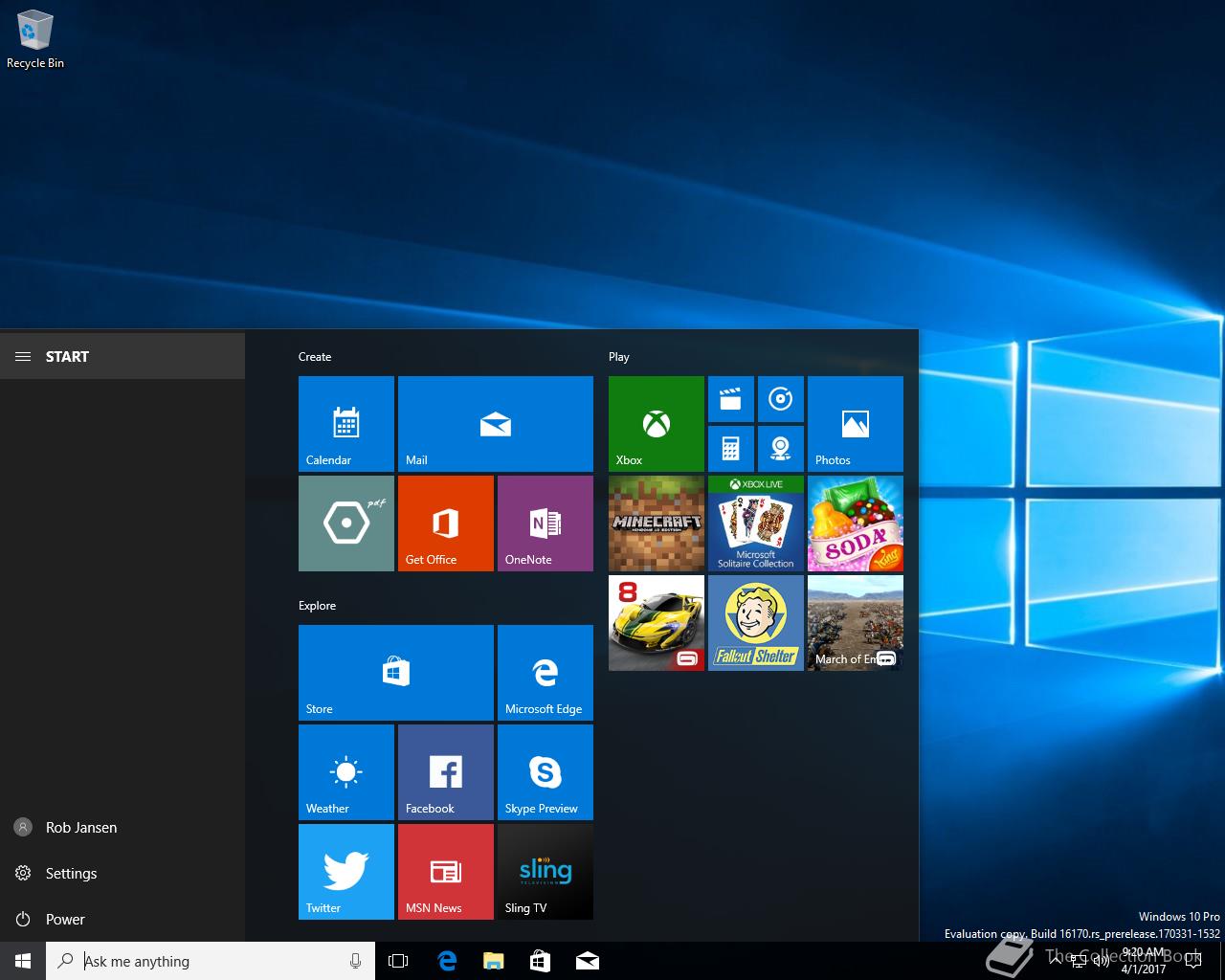Open the Xbox tile
The image size is (1225, 980).
[x=657, y=424]
